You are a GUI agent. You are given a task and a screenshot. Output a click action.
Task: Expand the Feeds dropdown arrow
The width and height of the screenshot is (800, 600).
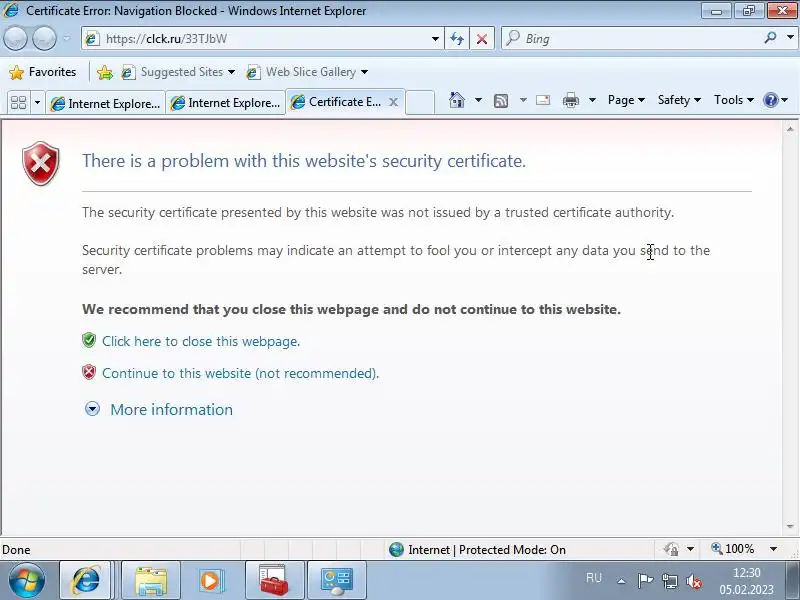pyautogui.click(x=523, y=100)
